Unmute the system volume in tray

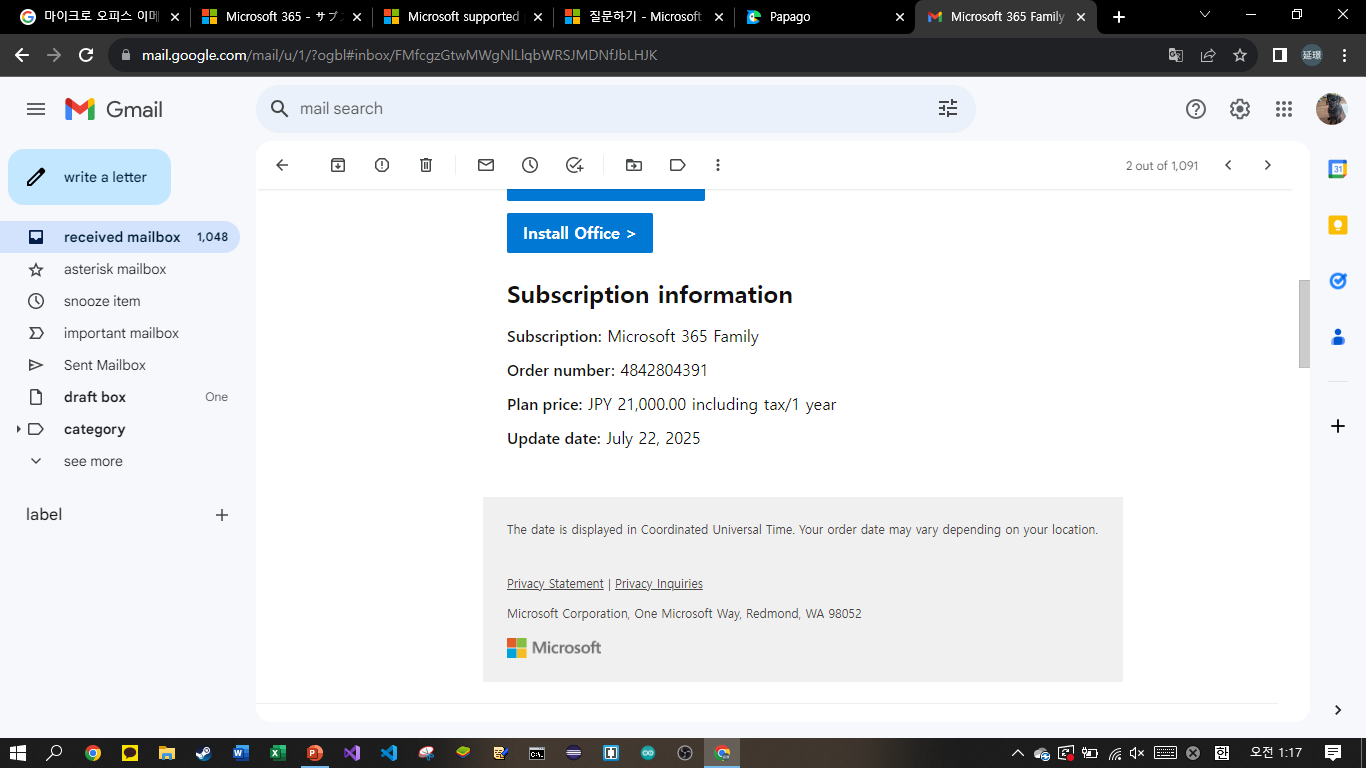[x=1137, y=753]
